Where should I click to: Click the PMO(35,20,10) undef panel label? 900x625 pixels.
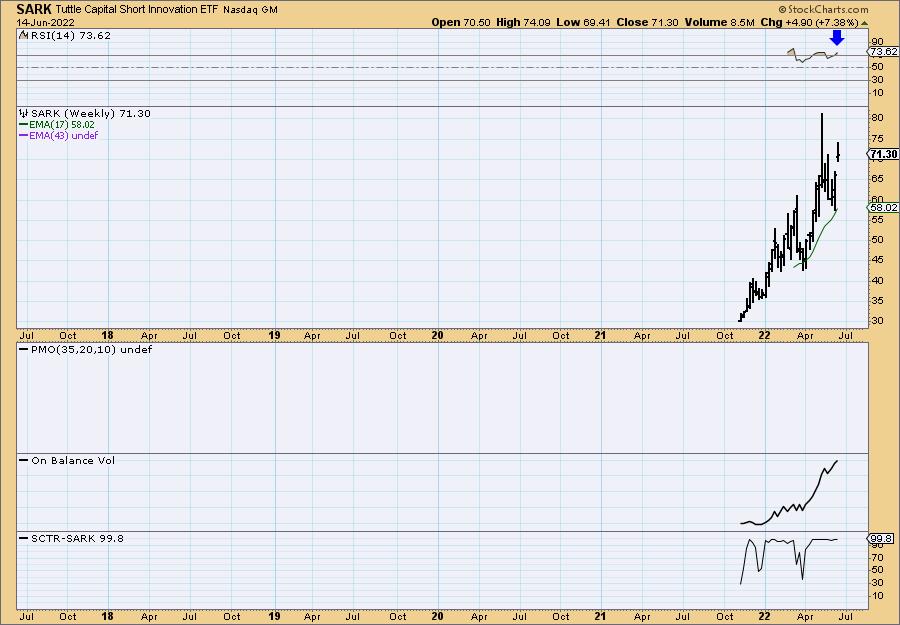point(91,350)
